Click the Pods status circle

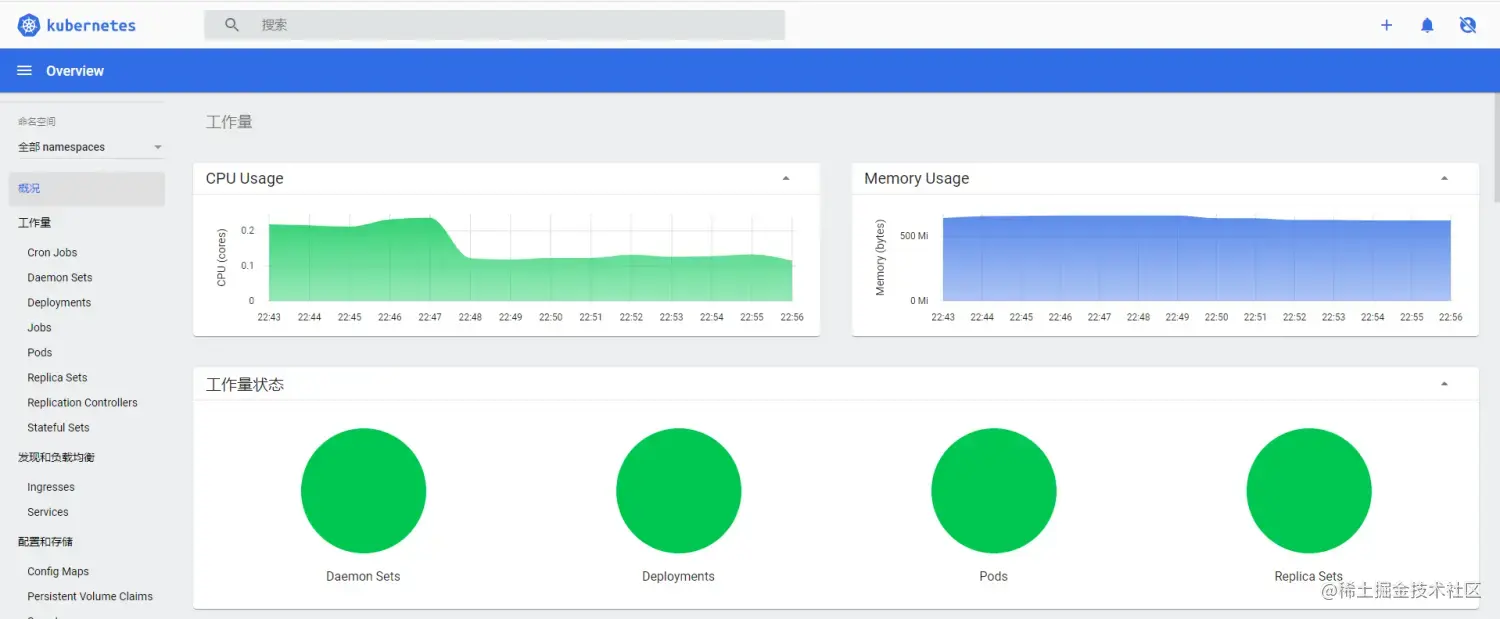pyautogui.click(x=993, y=491)
